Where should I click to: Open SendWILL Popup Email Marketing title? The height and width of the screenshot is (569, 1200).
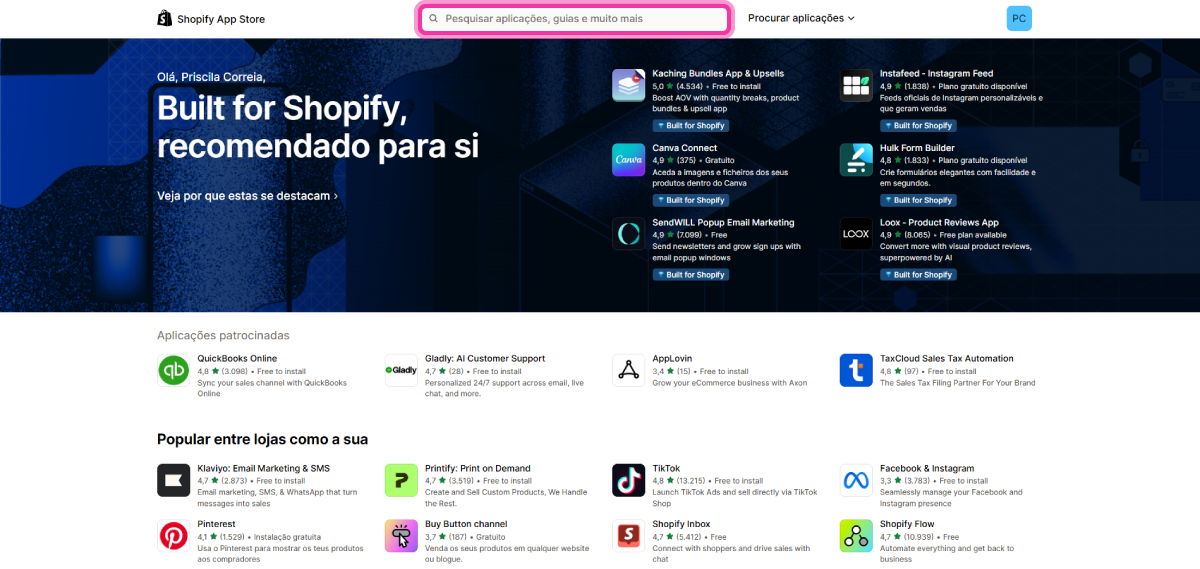coord(723,222)
